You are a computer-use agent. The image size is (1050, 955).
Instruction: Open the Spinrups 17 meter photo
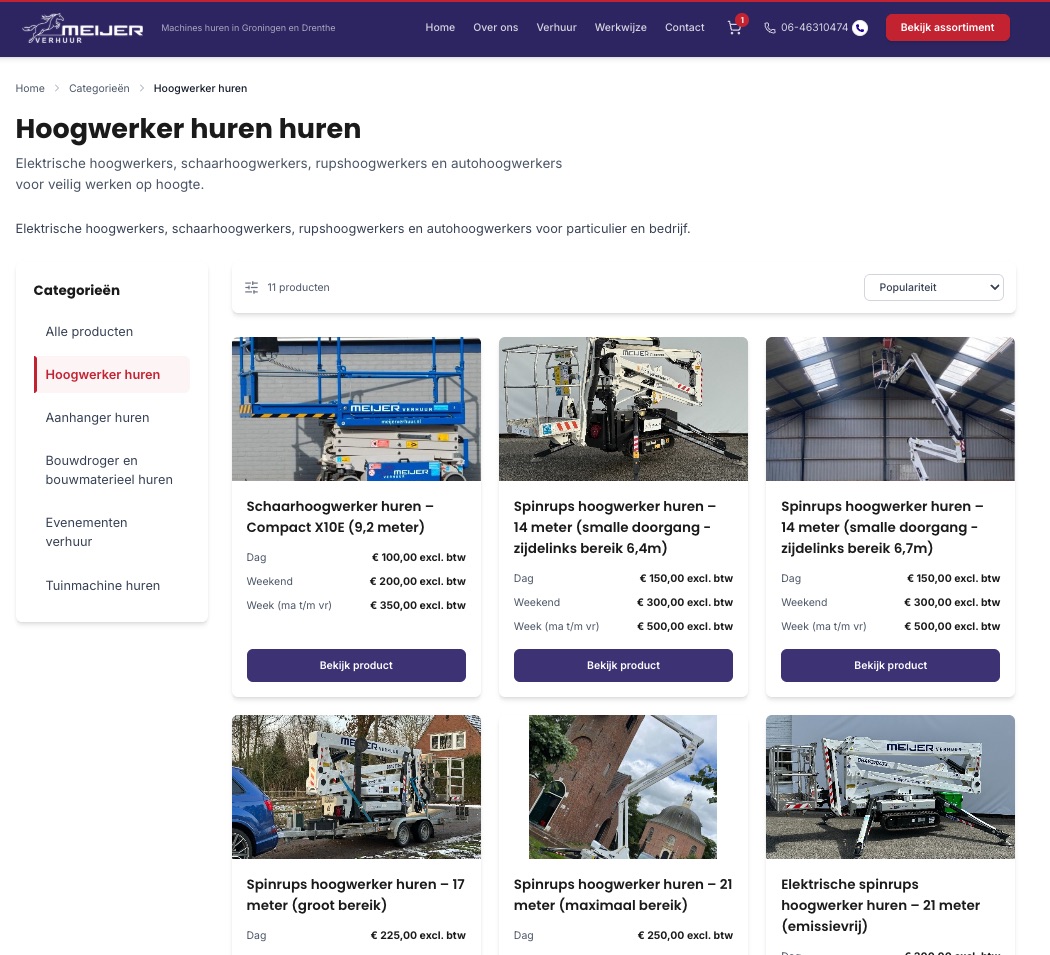point(356,787)
